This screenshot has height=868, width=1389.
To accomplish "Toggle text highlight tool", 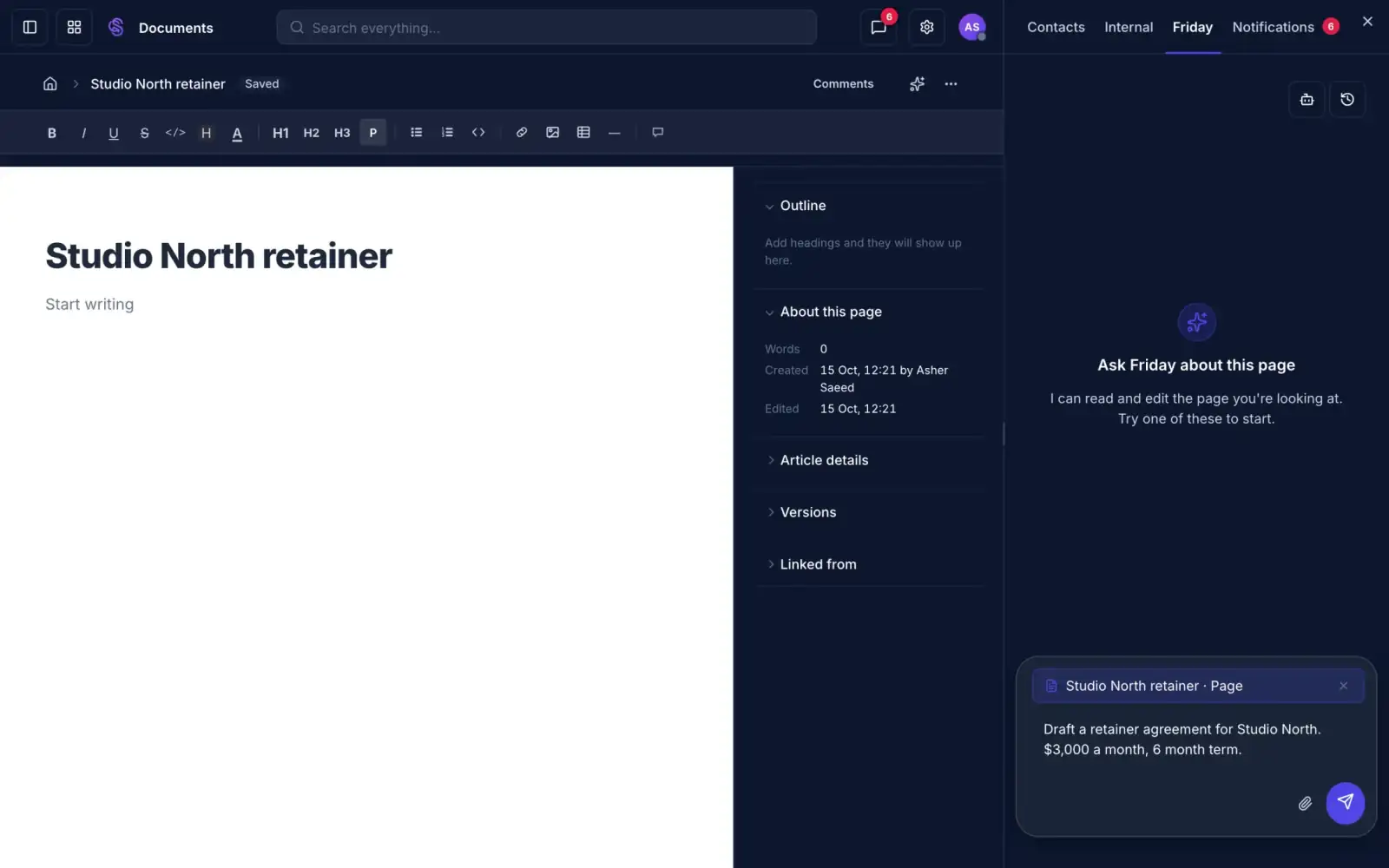I will tap(206, 133).
